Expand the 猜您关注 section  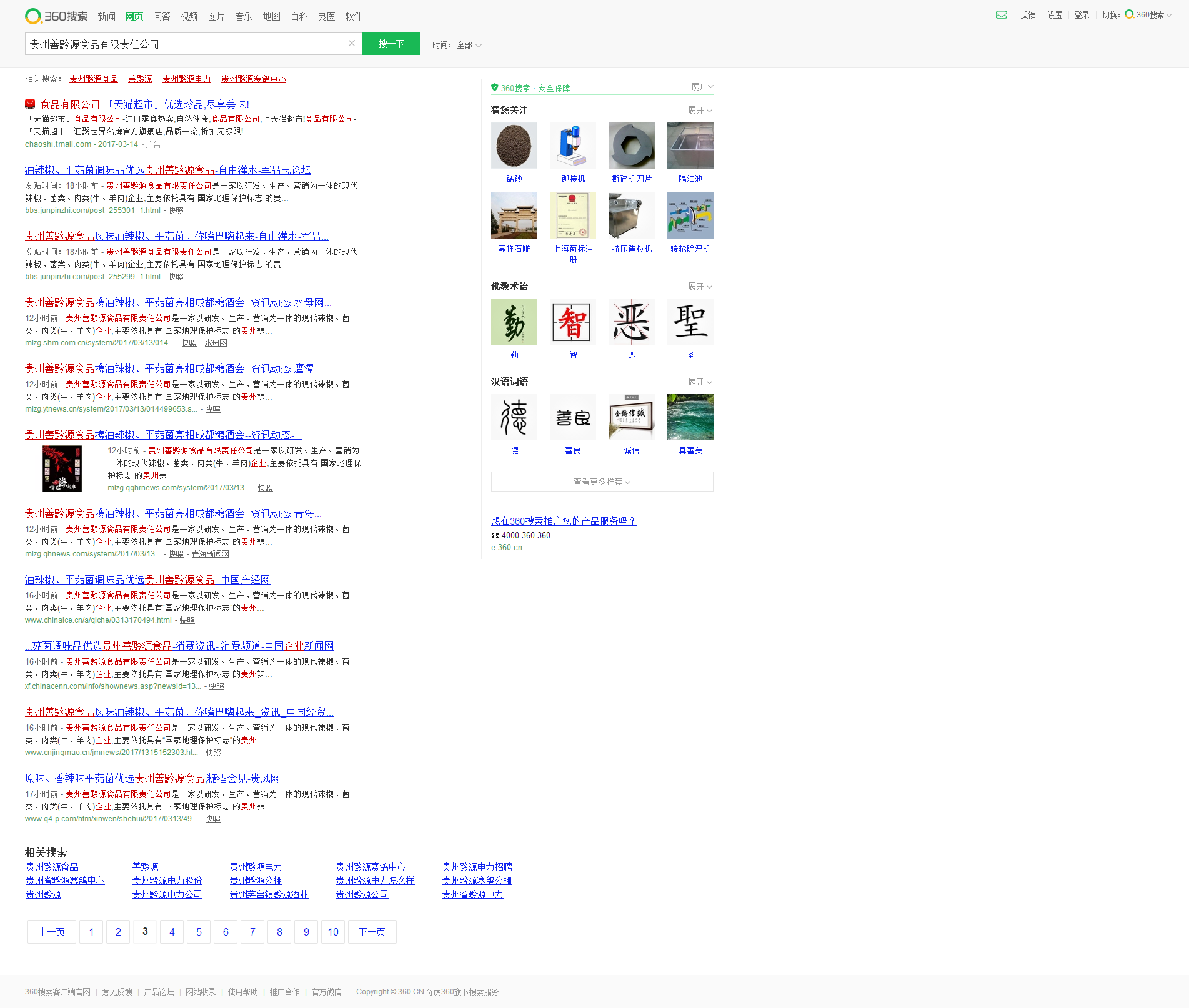point(700,110)
